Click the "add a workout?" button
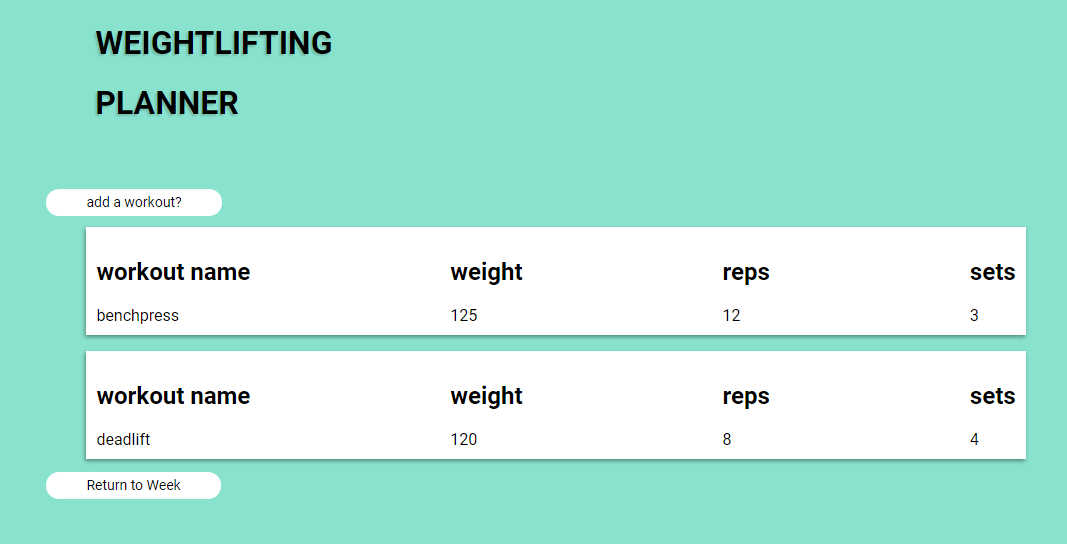The height and width of the screenshot is (544, 1067). click(x=134, y=202)
